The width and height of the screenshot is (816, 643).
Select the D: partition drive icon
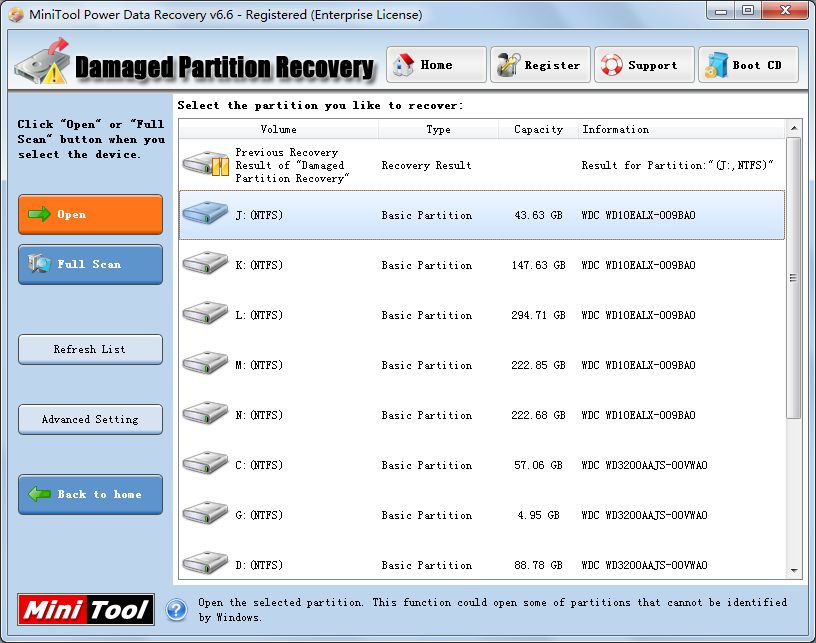pyautogui.click(x=205, y=562)
